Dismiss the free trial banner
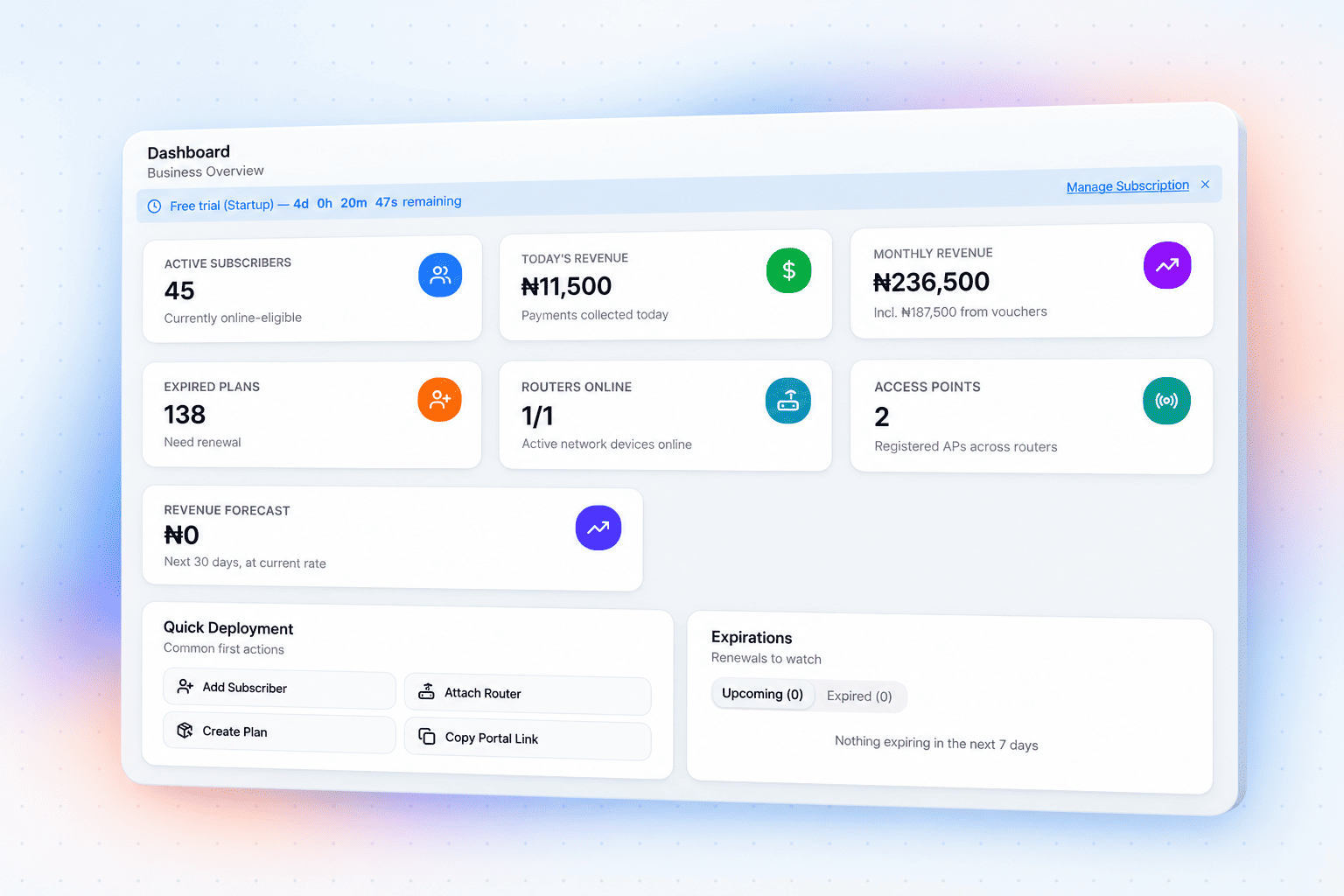This screenshot has height=896, width=1344. 1205,185
